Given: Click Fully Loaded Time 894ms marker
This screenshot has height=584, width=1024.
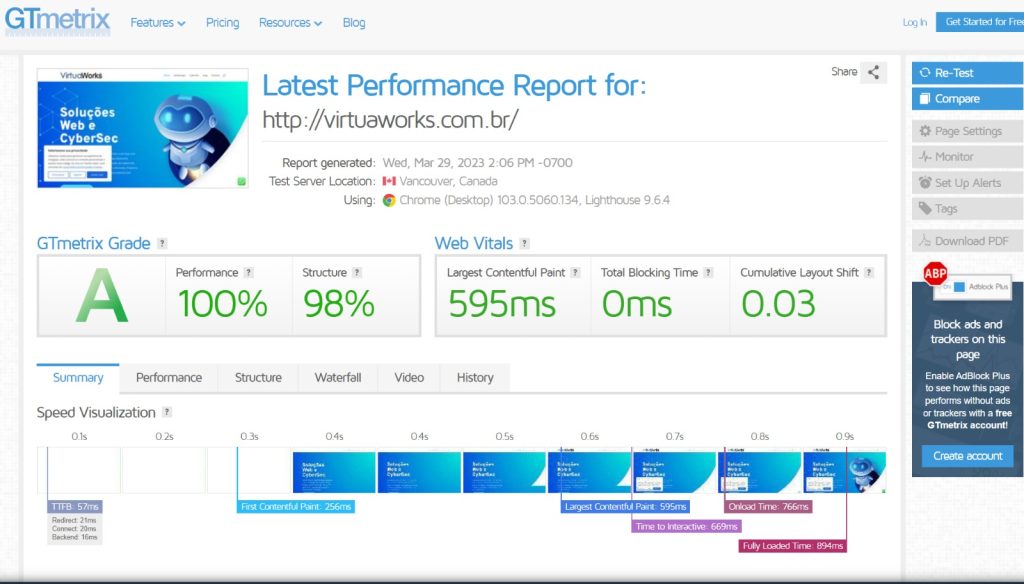Looking at the screenshot, I should tap(793, 545).
